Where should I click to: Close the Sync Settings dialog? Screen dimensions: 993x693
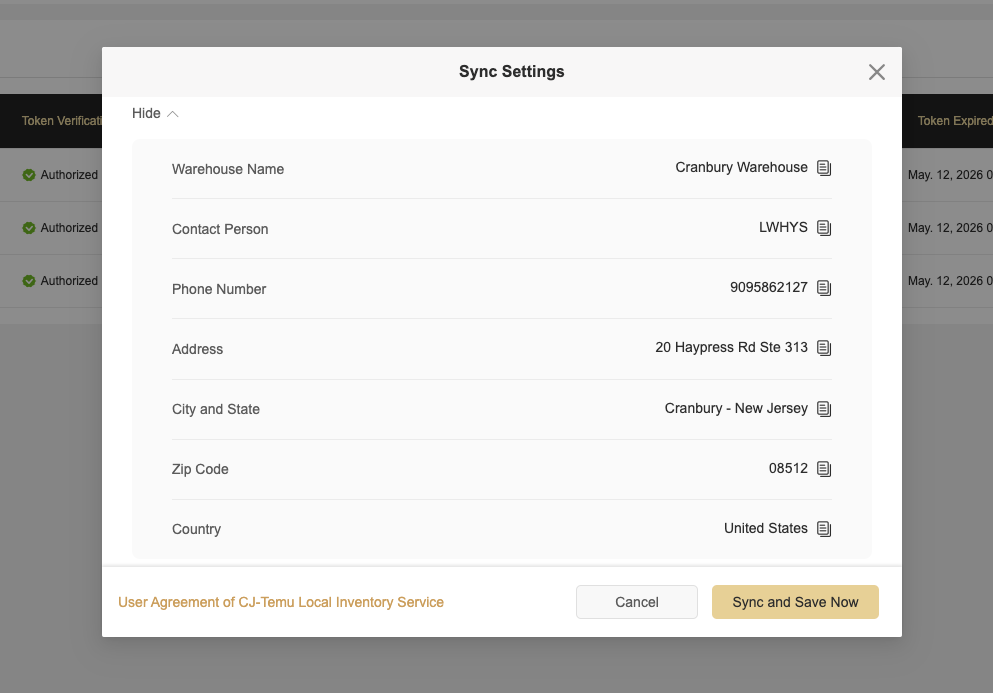coord(877,72)
